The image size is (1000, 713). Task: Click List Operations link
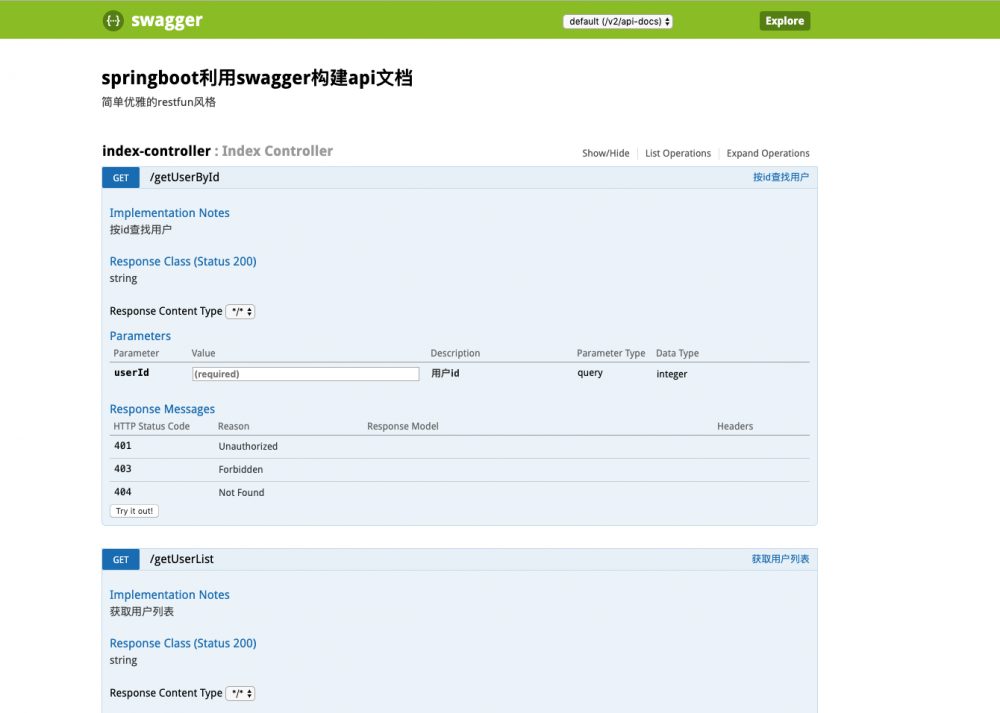(x=677, y=153)
